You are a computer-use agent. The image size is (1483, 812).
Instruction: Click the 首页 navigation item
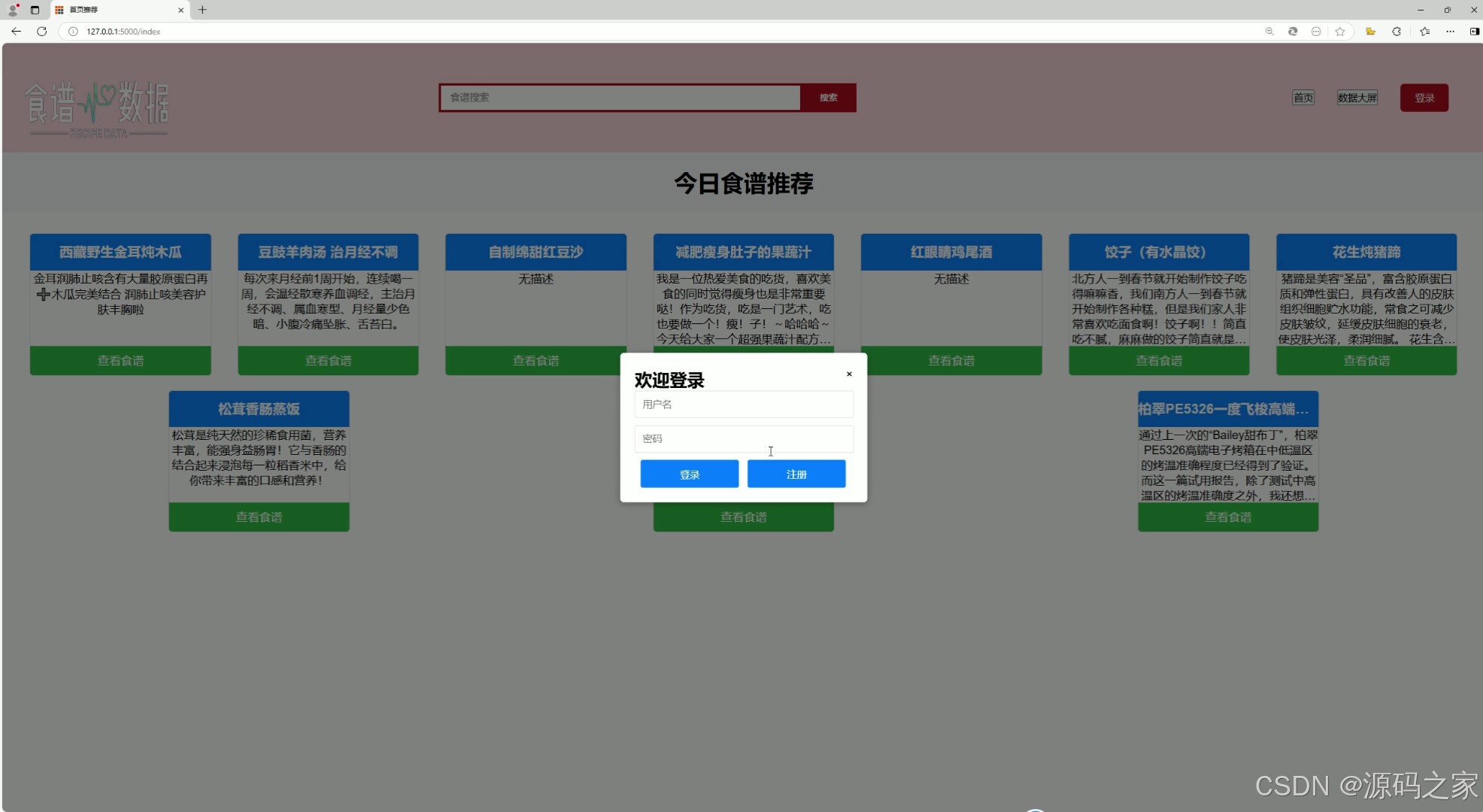tap(1303, 97)
